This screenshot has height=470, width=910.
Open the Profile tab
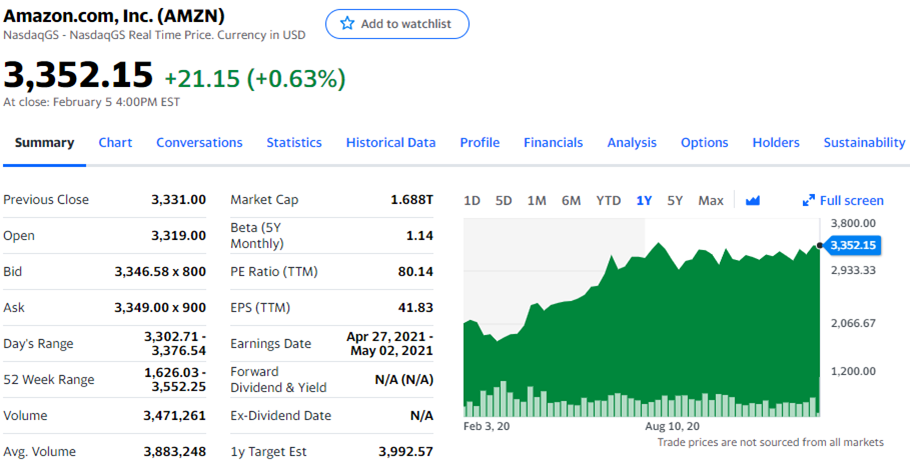(x=480, y=143)
